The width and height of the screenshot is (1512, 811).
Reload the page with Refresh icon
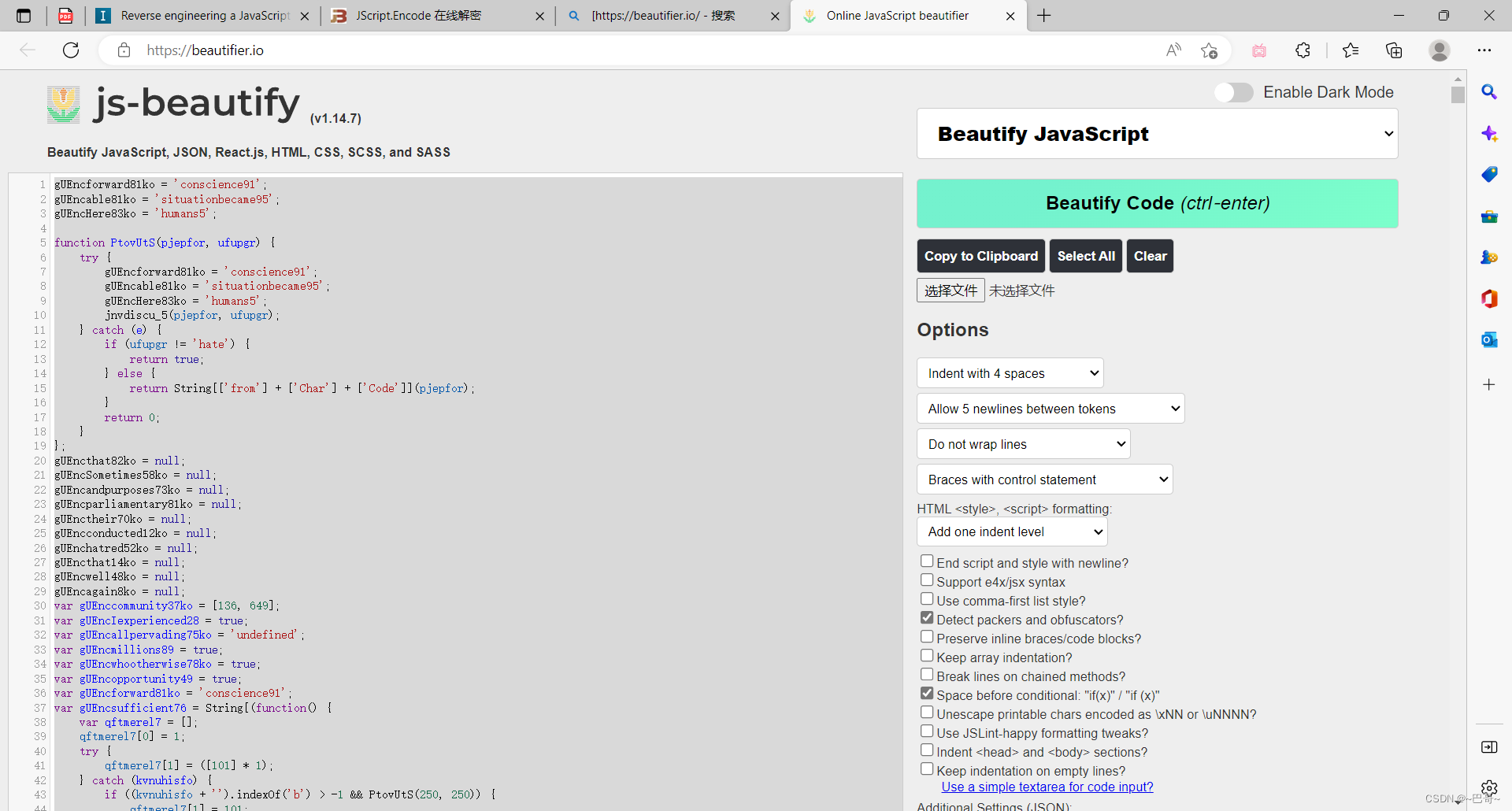[x=71, y=50]
